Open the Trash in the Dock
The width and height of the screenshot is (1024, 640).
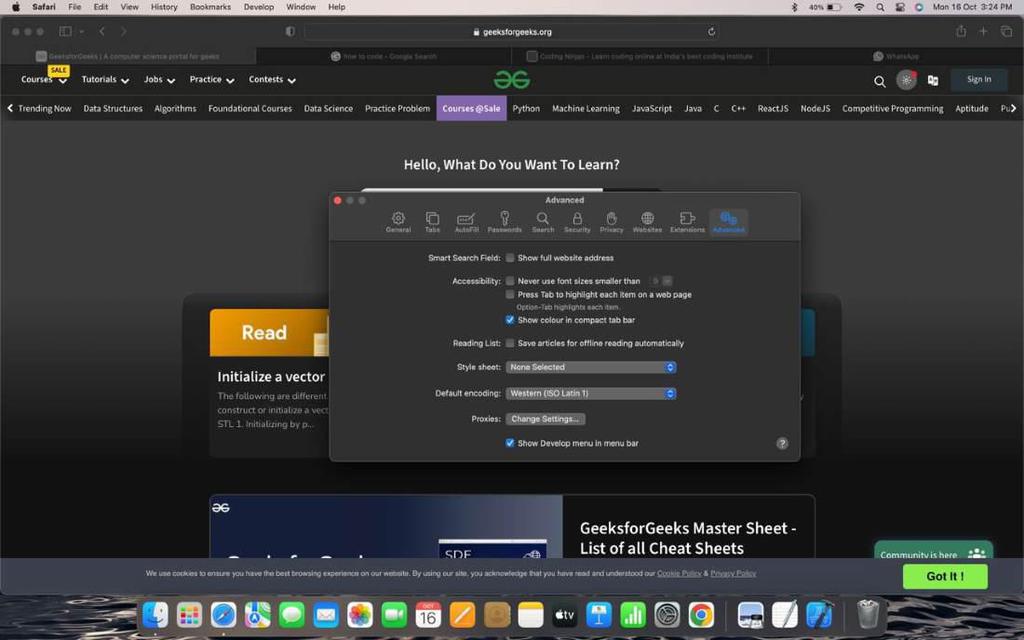pos(868,615)
